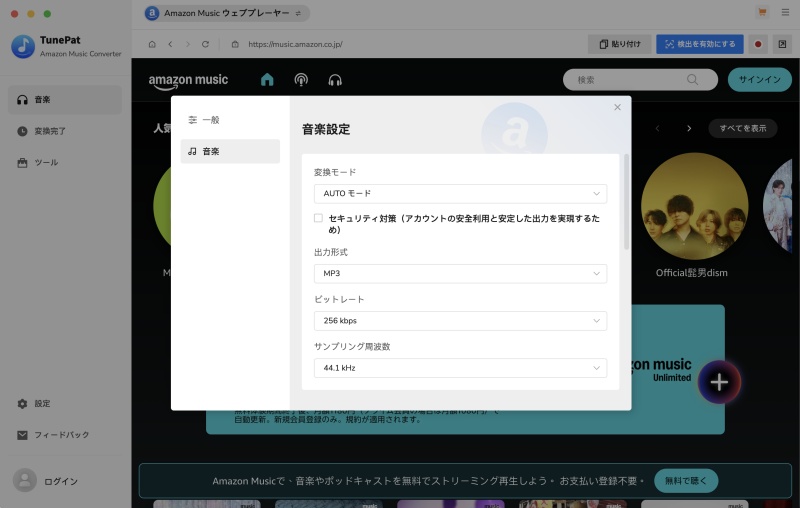800x508 pixels.
Task: Open the Official髭男dism artist thumbnail
Action: [x=694, y=206]
